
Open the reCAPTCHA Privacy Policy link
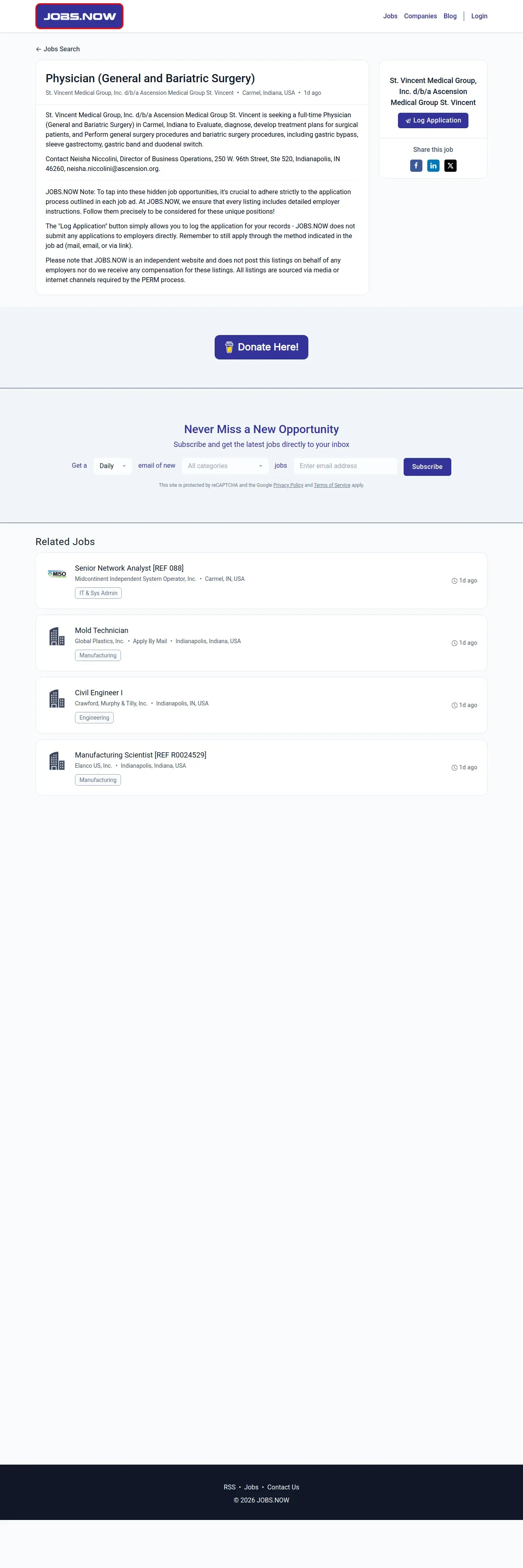[x=288, y=485]
